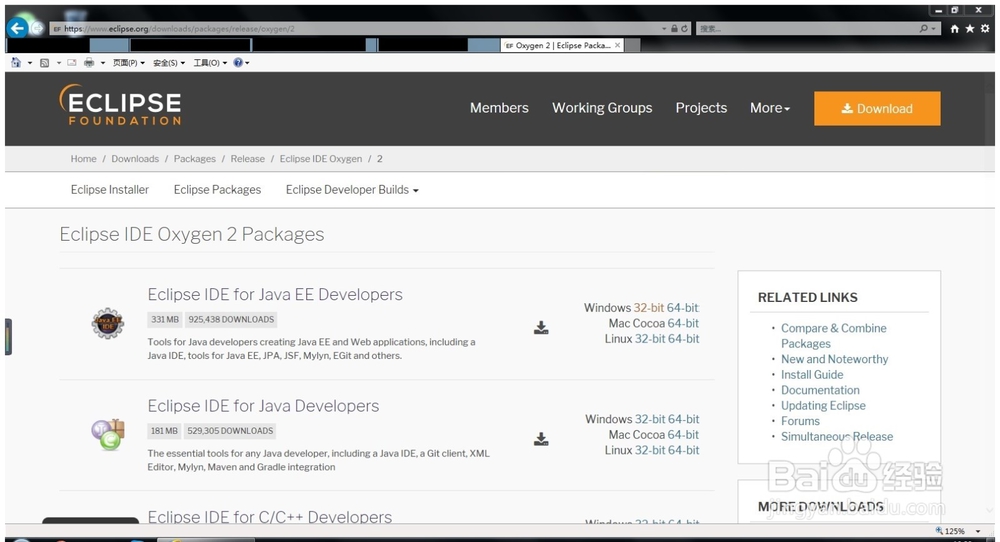Viewport: 1000px width, 542px height.
Task: Open Compare & Combine Packages link
Action: 834,336
